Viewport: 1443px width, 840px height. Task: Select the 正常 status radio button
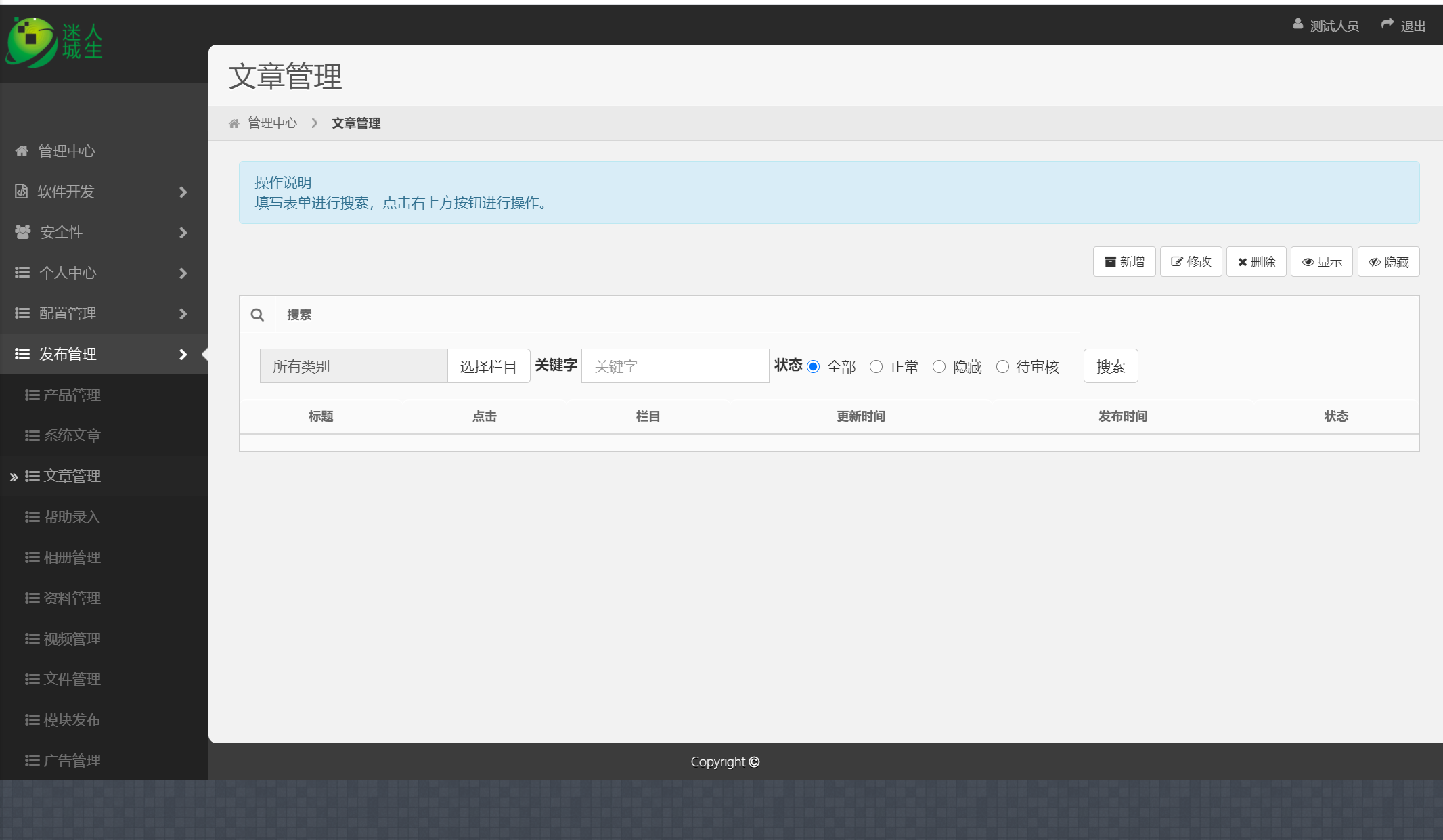pos(876,367)
